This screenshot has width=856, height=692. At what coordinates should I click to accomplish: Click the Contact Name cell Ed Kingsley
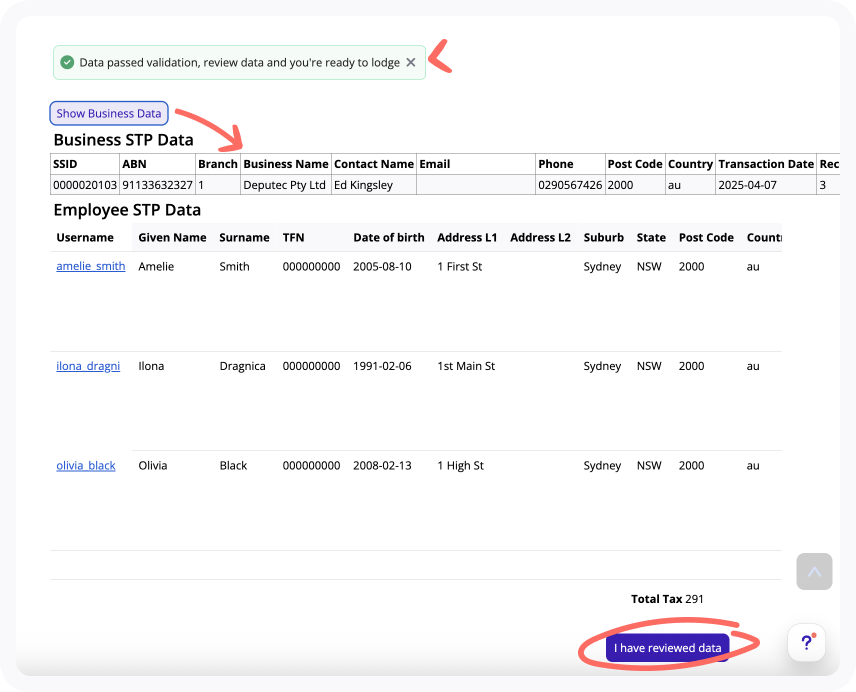(373, 185)
